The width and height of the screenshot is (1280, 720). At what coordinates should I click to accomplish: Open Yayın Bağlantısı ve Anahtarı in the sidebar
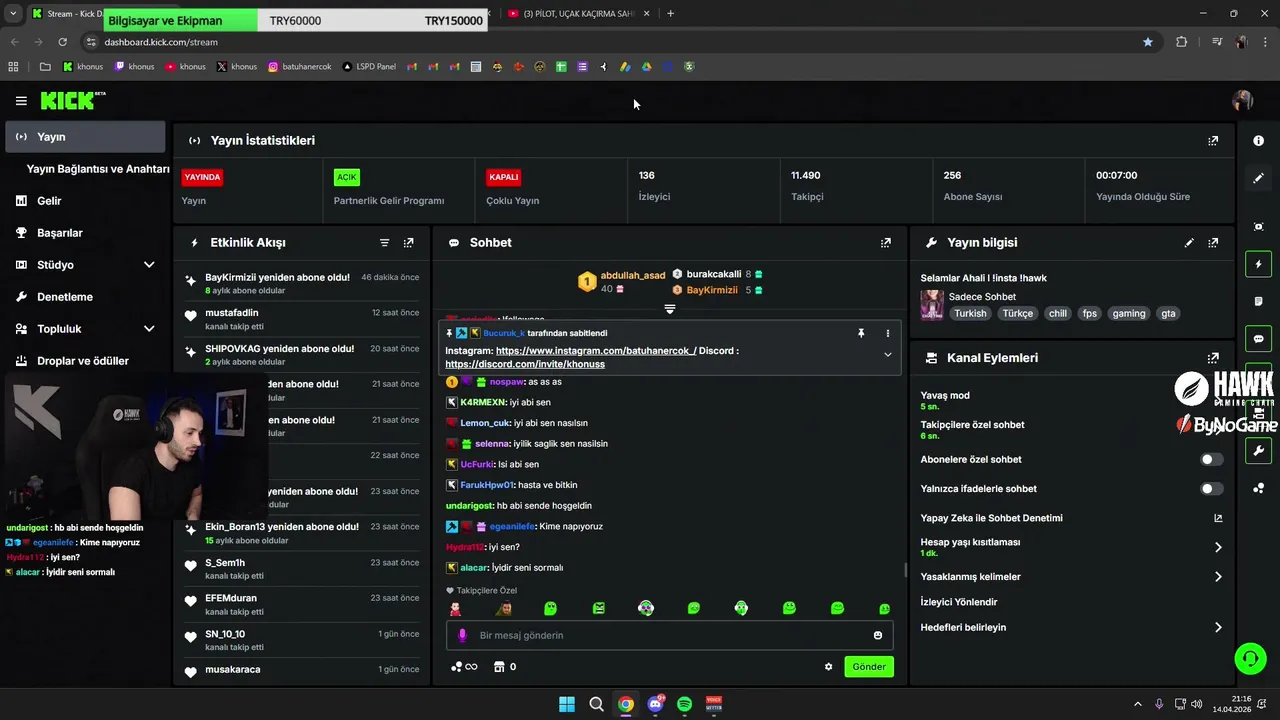[x=98, y=169]
